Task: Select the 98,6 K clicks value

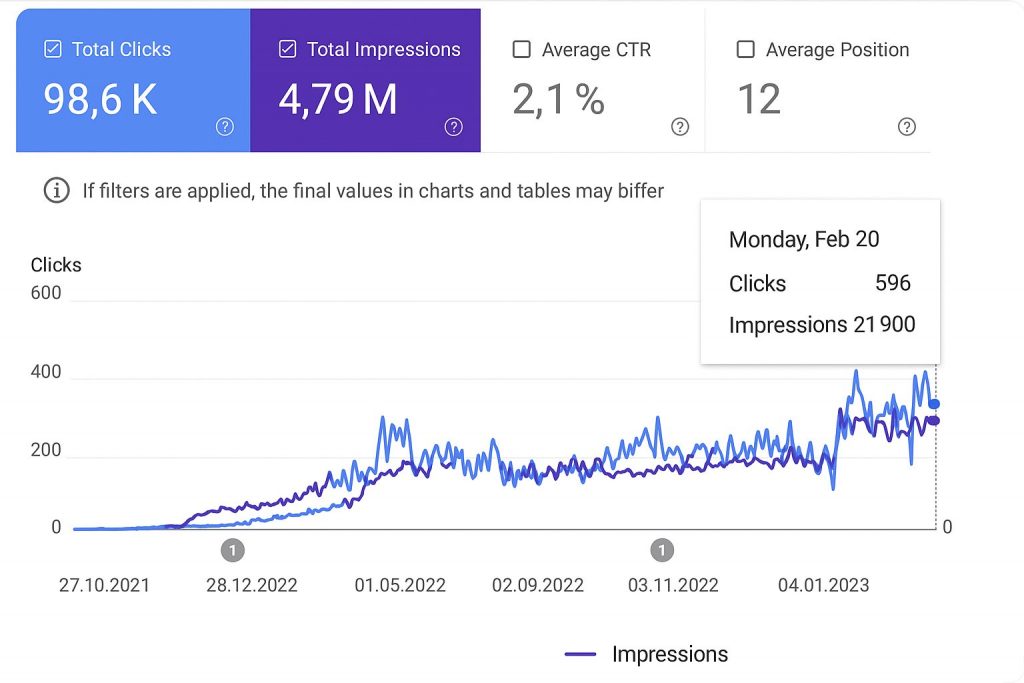Action: tap(100, 99)
